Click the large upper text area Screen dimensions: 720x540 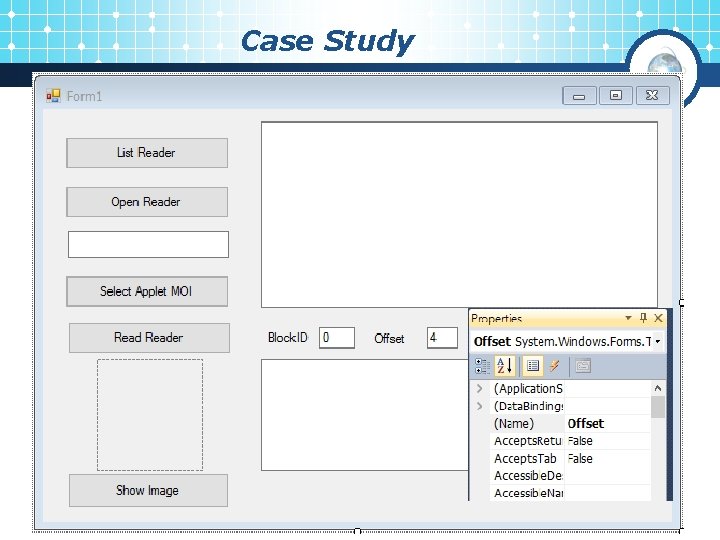click(459, 214)
